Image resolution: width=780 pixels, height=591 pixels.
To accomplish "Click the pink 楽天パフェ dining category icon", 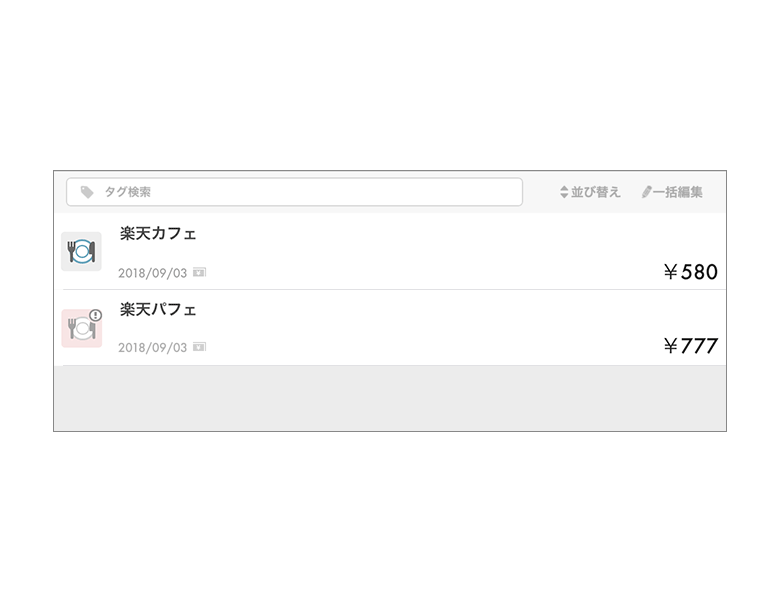I will [x=79, y=329].
